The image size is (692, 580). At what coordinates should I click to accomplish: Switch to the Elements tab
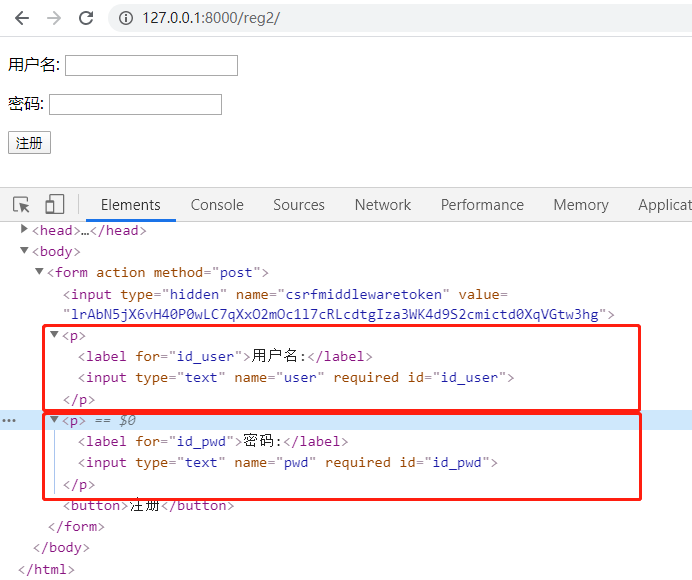point(131,205)
